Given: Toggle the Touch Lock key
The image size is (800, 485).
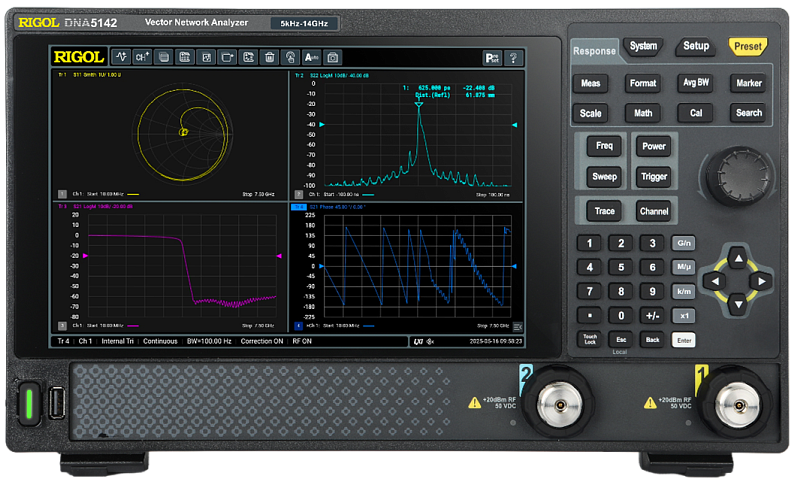Looking at the screenshot, I should pyautogui.click(x=590, y=340).
